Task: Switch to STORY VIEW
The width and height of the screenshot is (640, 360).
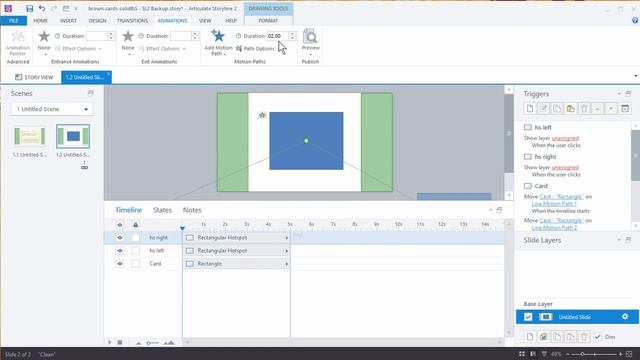Action: [x=34, y=77]
